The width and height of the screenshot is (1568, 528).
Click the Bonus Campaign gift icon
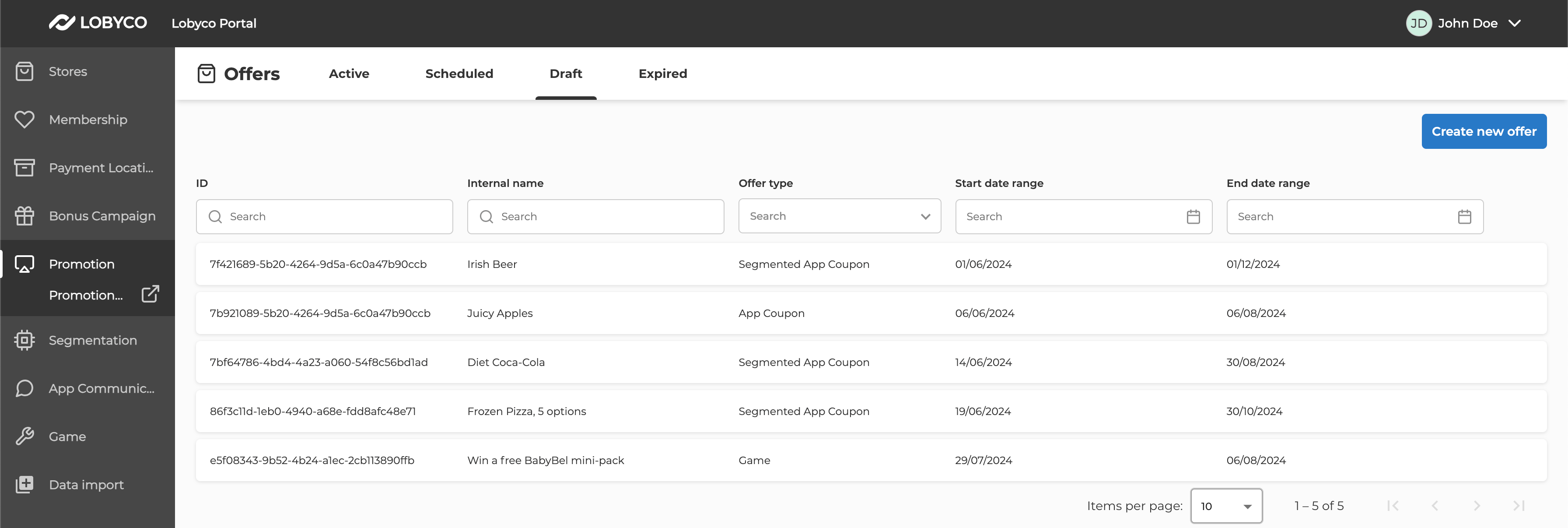24,215
